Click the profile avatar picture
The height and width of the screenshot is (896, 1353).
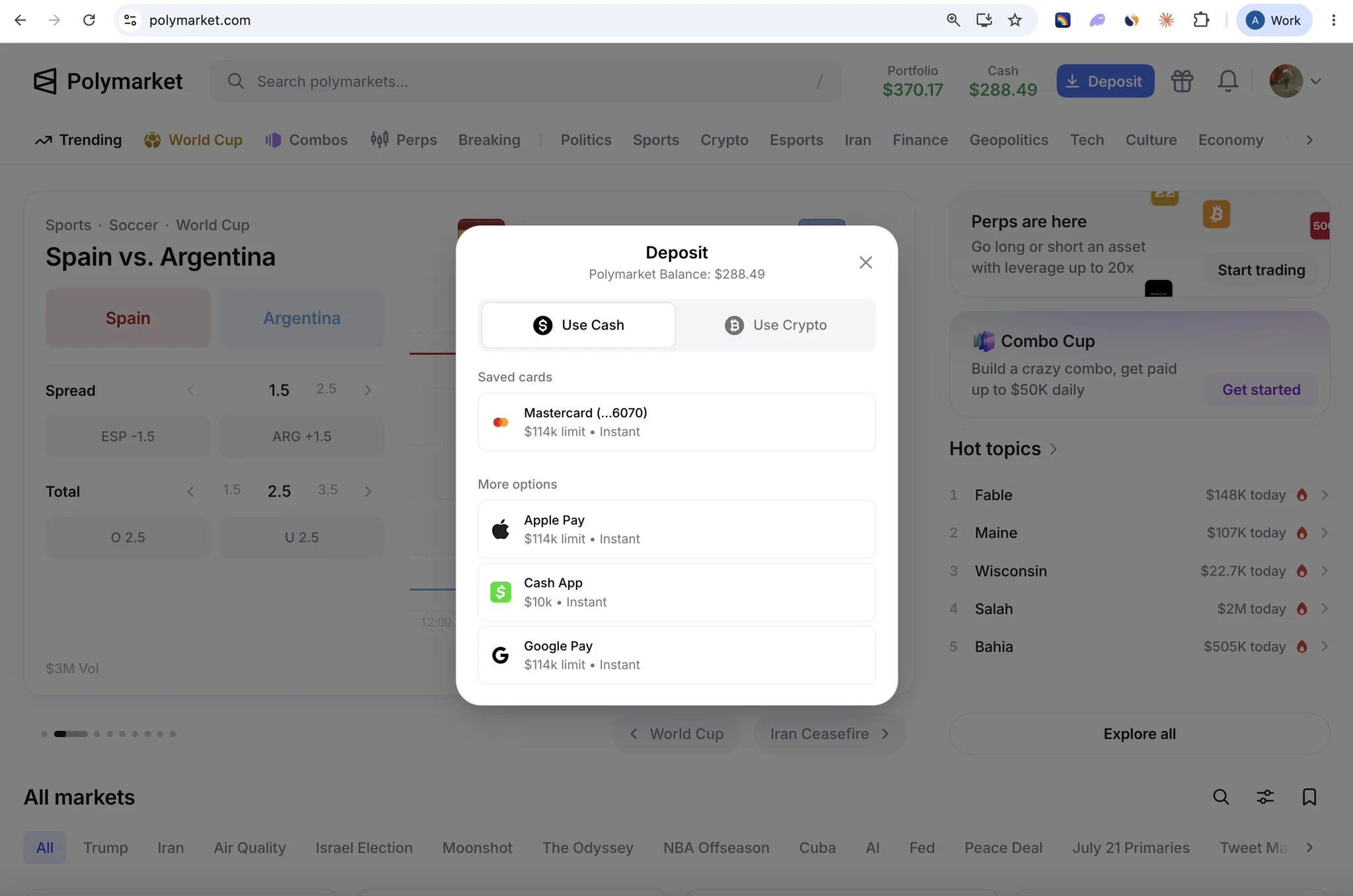pos(1286,81)
